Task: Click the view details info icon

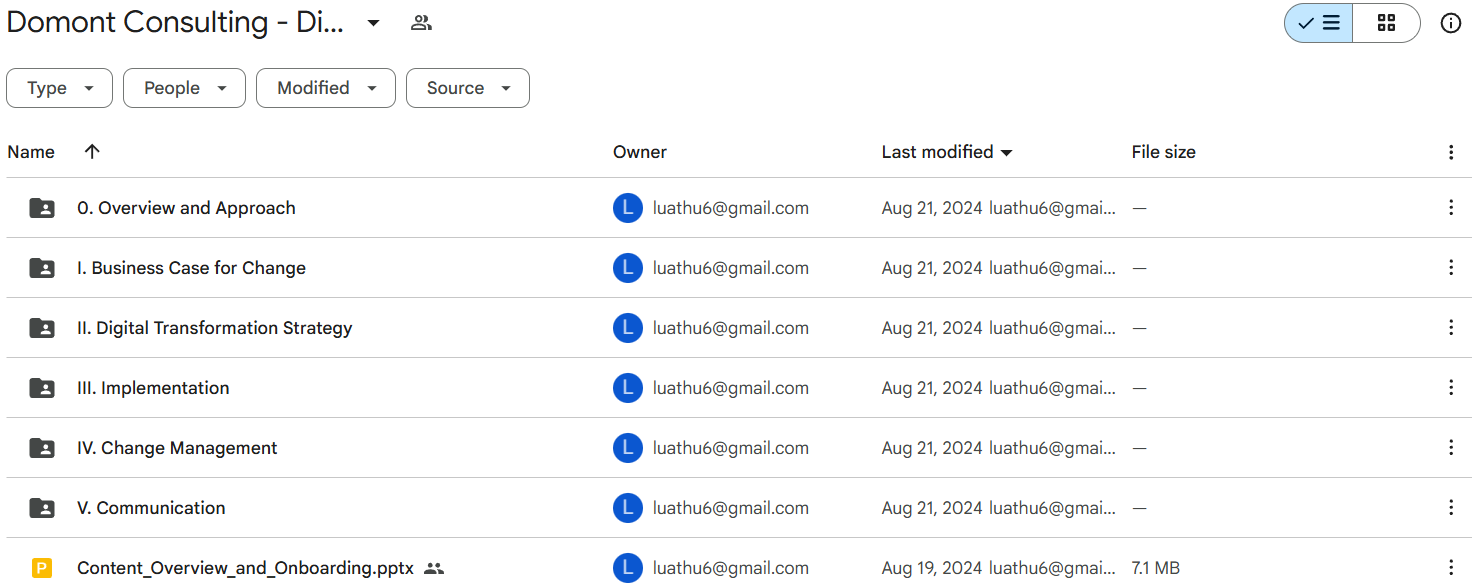Action: click(1450, 23)
